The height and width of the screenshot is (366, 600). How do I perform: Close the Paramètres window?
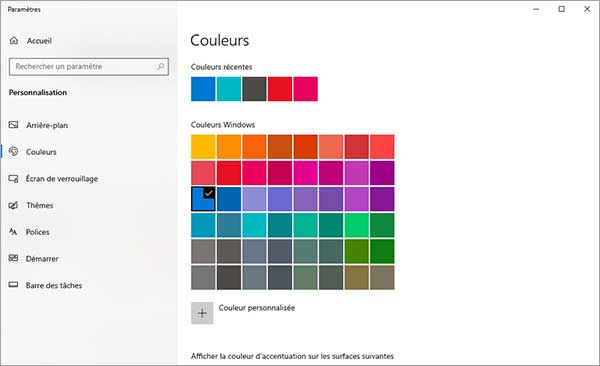pos(587,9)
